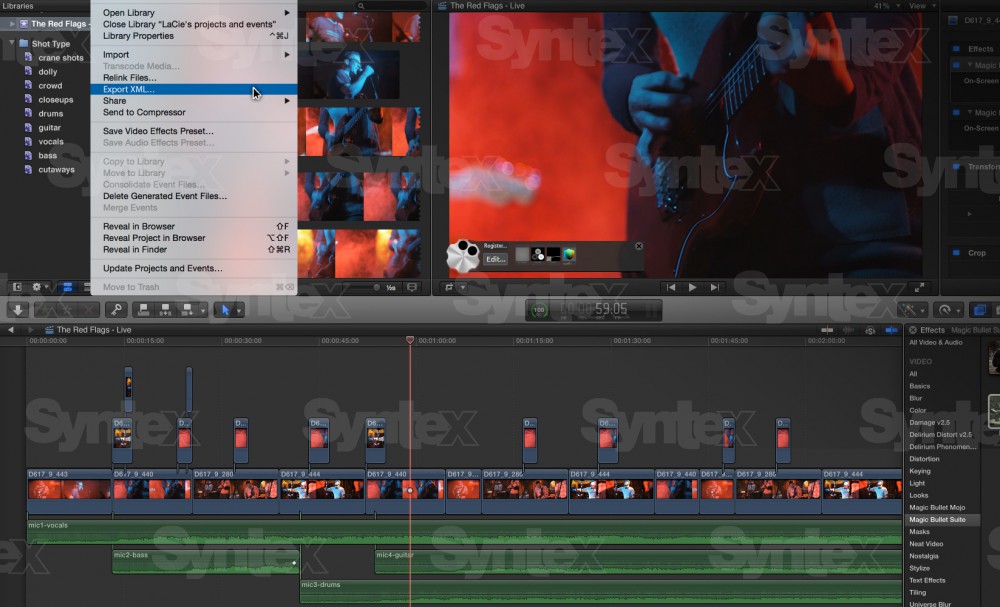
Task: Toggle timeline skimming icon
Action: (827, 330)
